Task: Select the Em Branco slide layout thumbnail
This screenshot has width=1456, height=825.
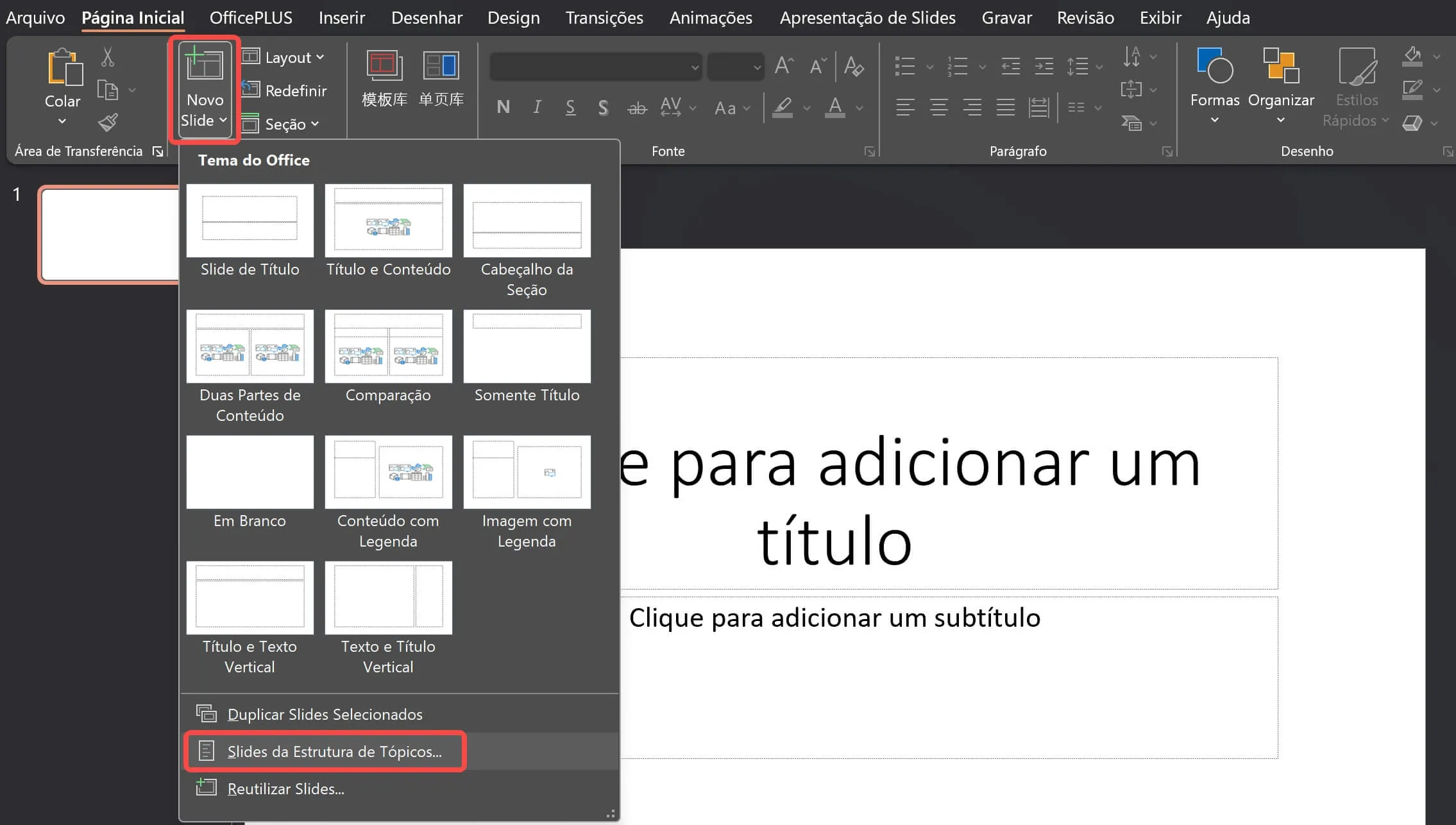Action: tap(250, 472)
